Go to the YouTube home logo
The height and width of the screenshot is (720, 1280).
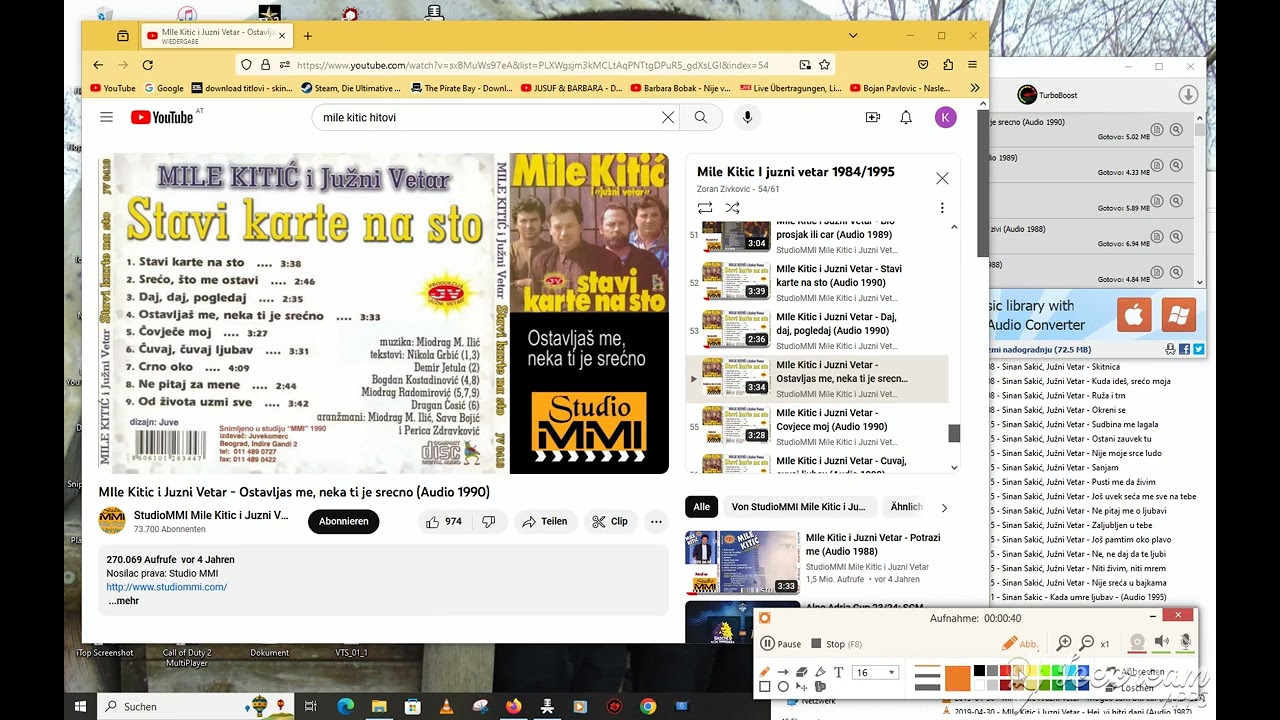(162, 117)
